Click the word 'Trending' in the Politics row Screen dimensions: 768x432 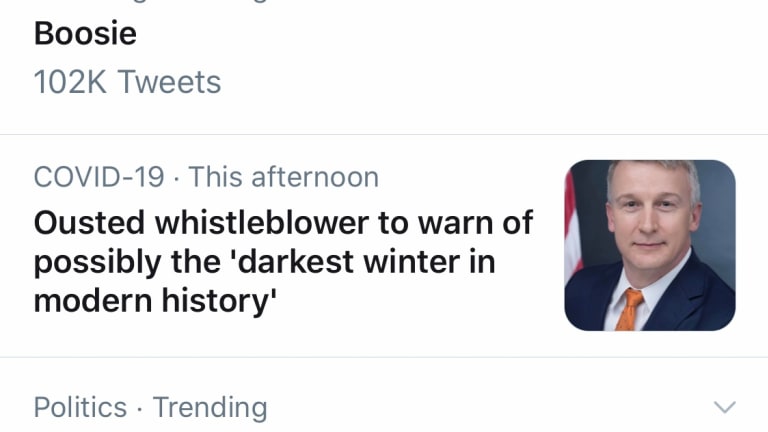click(x=210, y=407)
